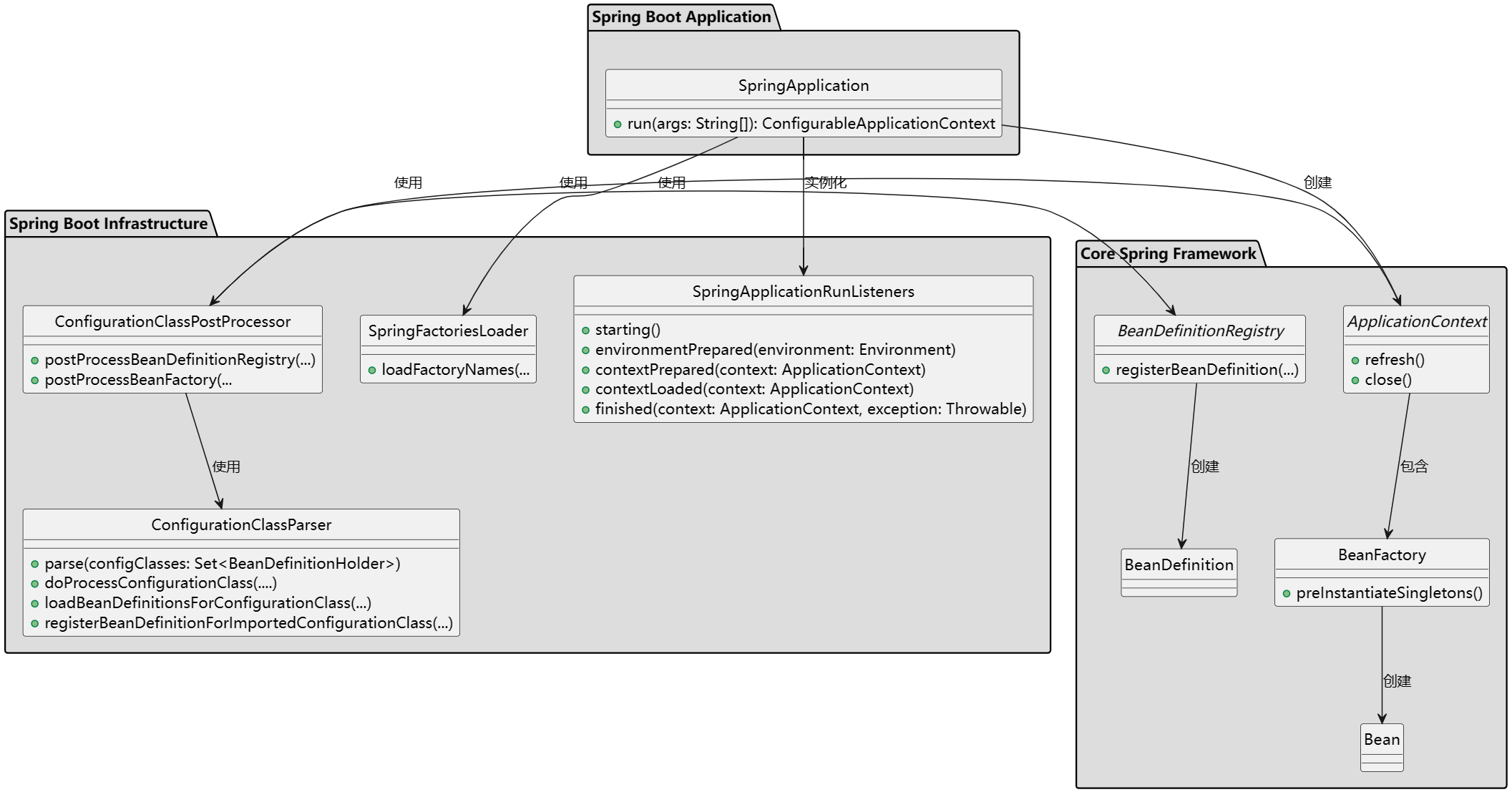Click the green dot beside loadFactoryNames
The width and height of the screenshot is (1512, 792).
(x=372, y=371)
